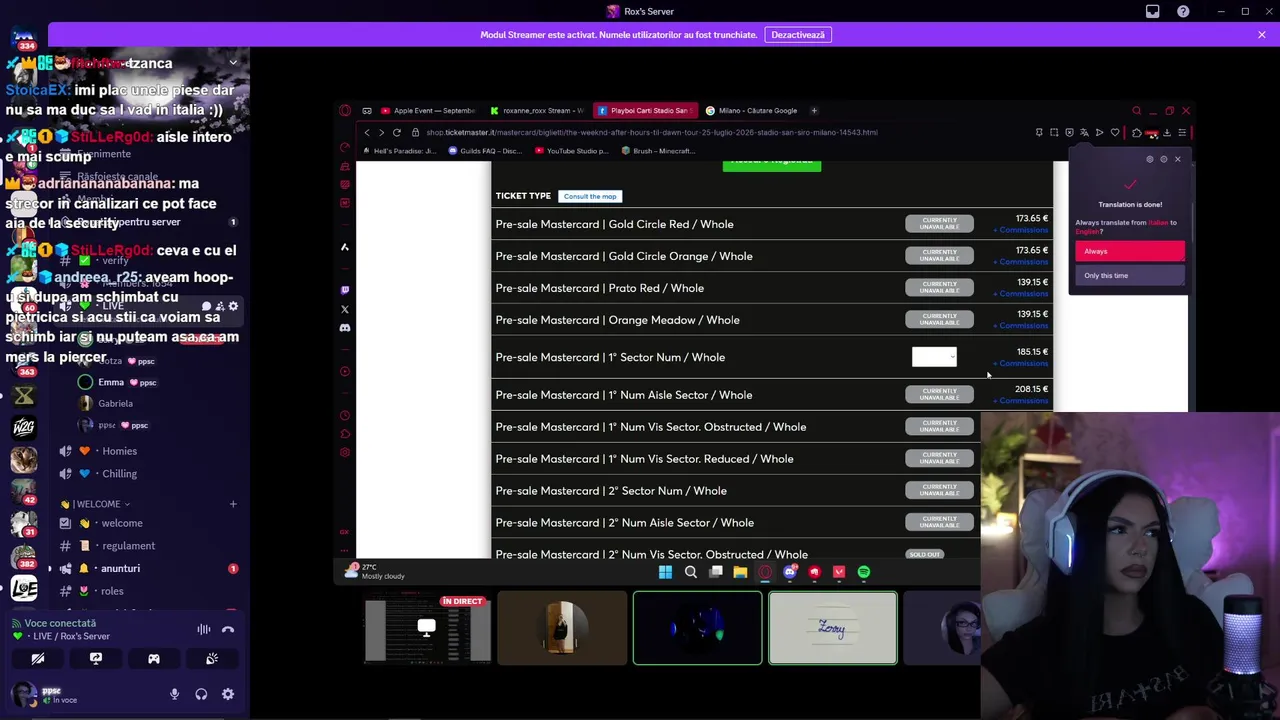1280x720 pixels.
Task: Open a new browser tab
Action: tap(814, 111)
